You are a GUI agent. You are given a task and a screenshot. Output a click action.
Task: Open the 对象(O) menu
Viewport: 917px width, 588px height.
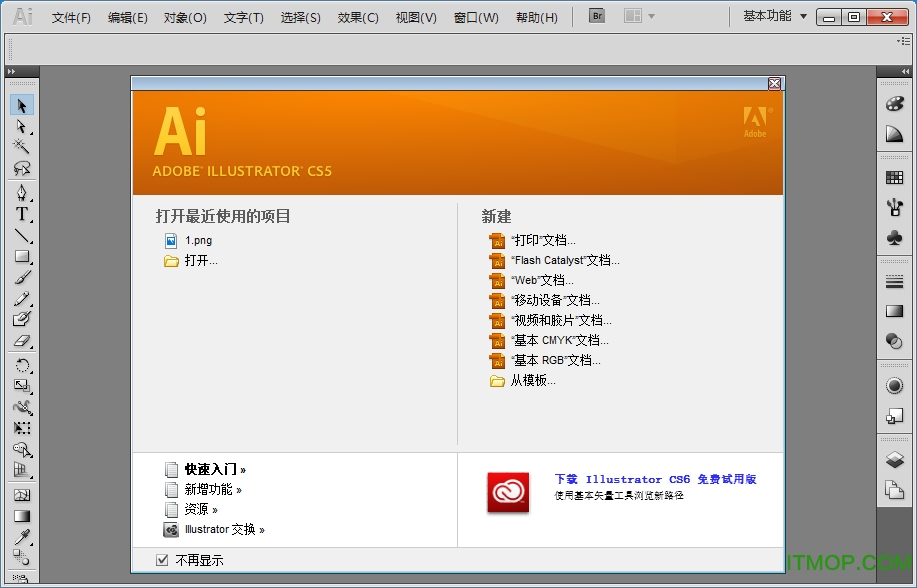[185, 18]
